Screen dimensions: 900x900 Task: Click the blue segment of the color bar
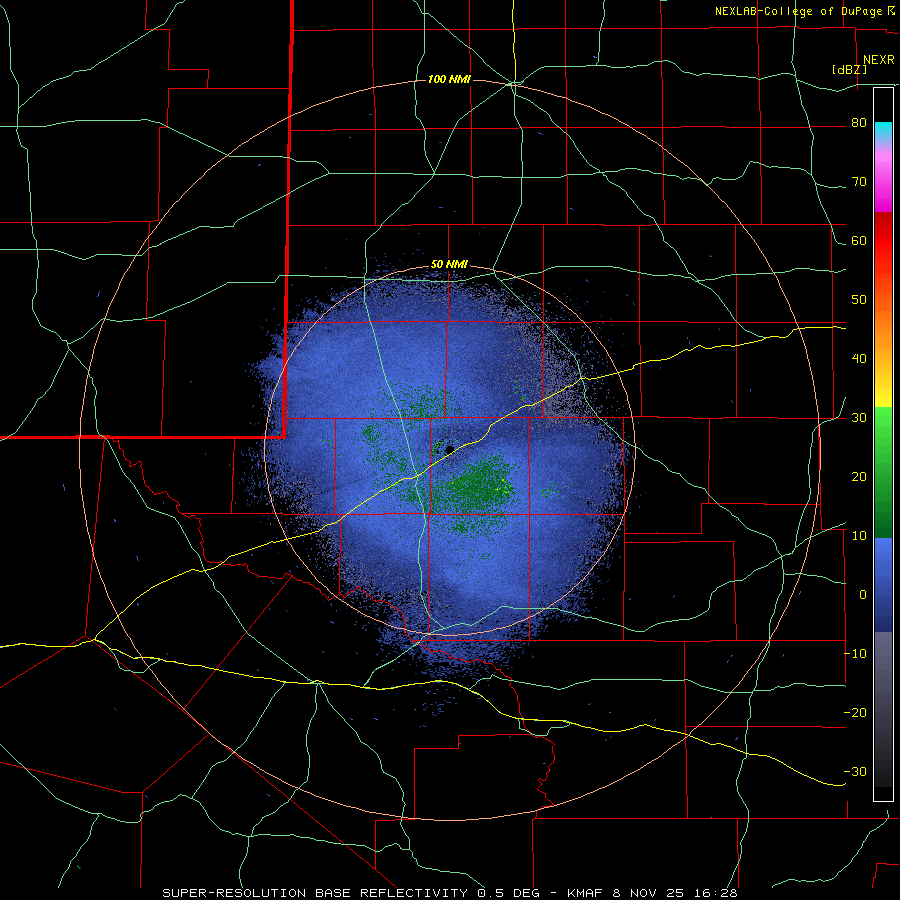[883, 585]
